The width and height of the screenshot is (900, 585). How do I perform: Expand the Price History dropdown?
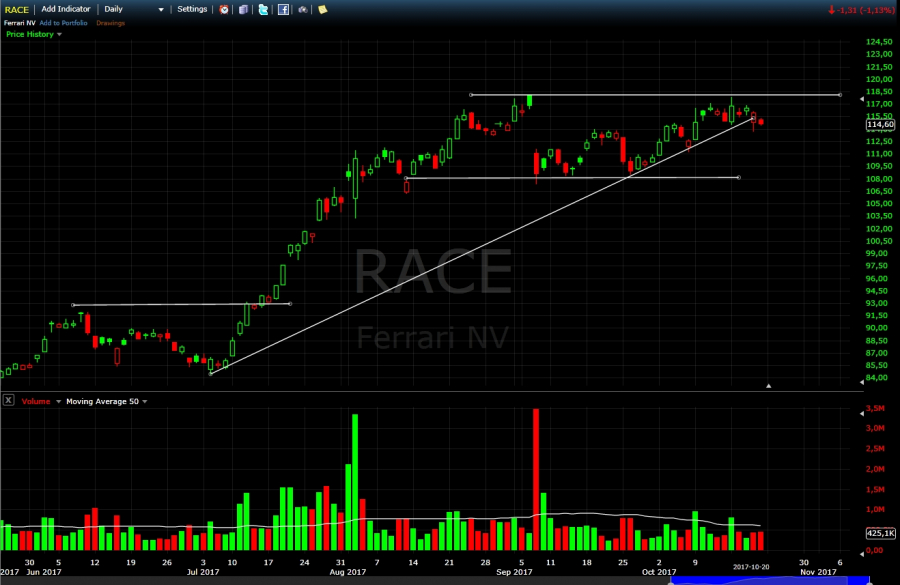59,34
